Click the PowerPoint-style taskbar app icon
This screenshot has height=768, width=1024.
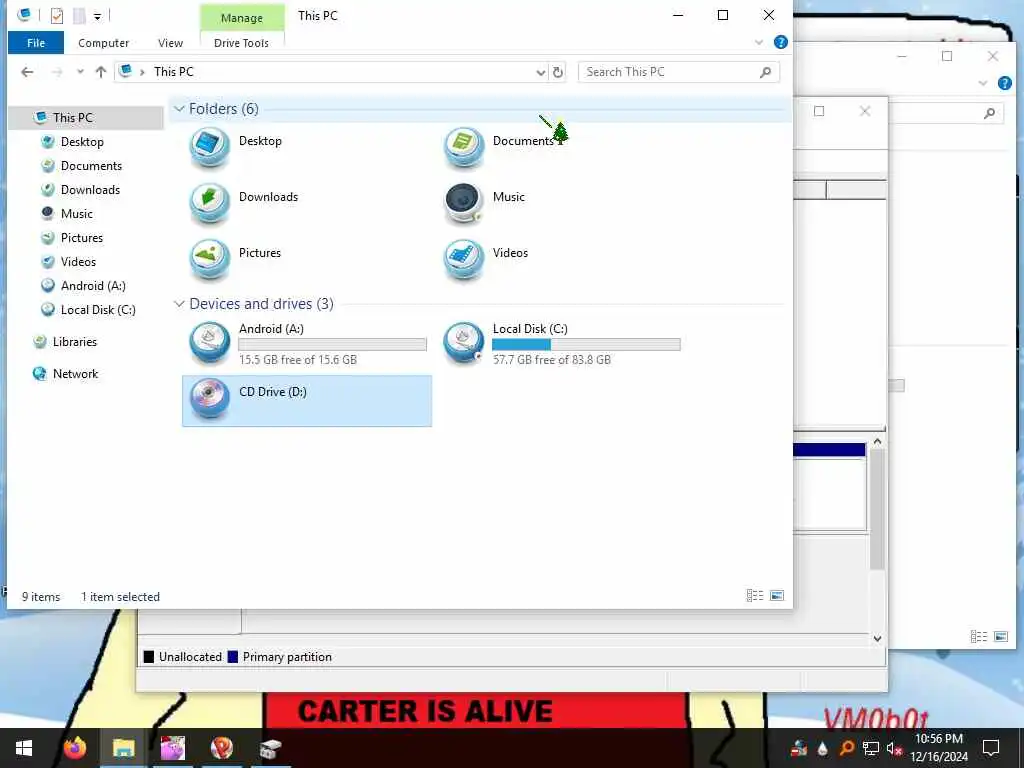(221, 748)
